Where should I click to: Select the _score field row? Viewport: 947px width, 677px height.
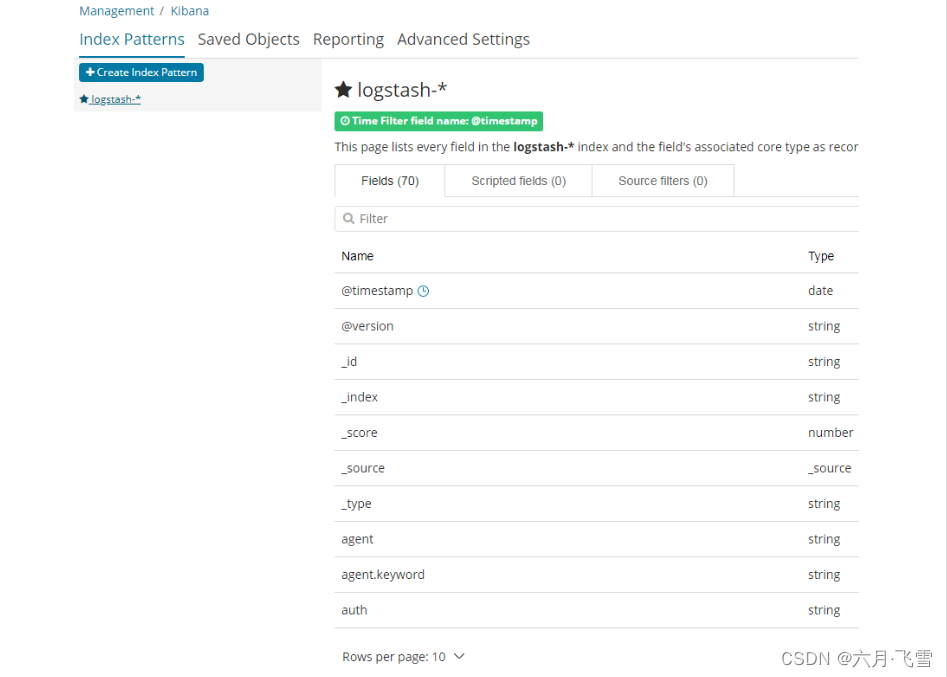(x=597, y=433)
